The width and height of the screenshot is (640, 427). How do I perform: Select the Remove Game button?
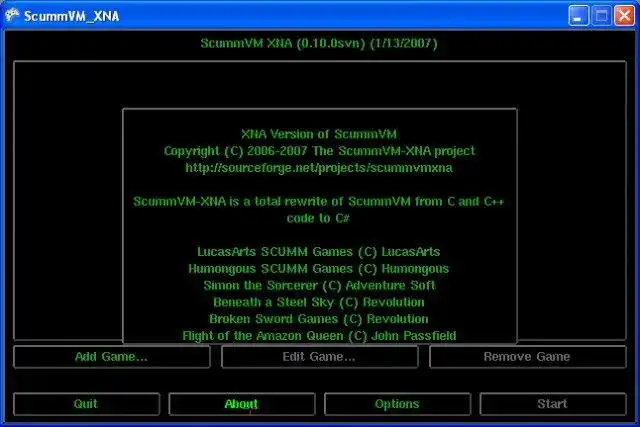click(527, 357)
